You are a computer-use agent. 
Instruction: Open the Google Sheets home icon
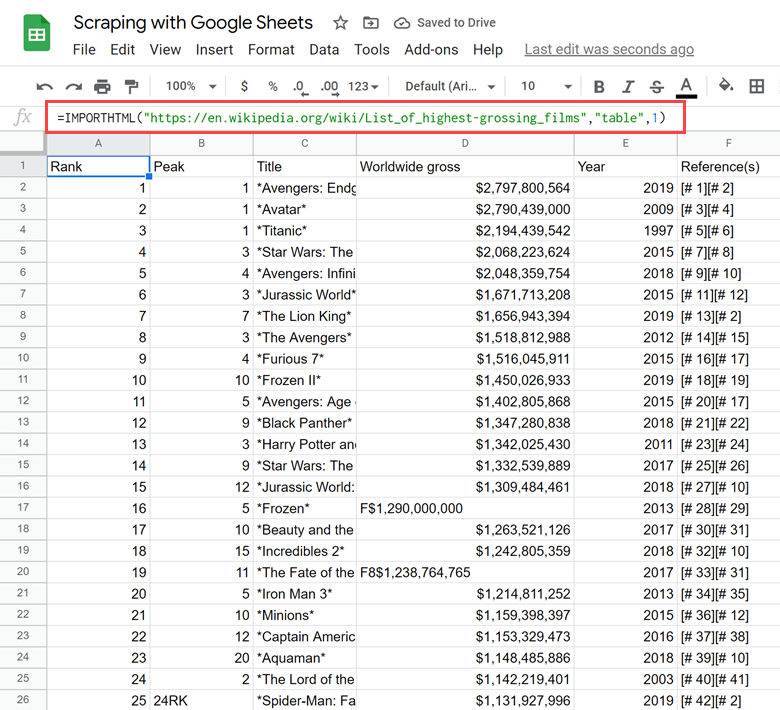(38, 35)
